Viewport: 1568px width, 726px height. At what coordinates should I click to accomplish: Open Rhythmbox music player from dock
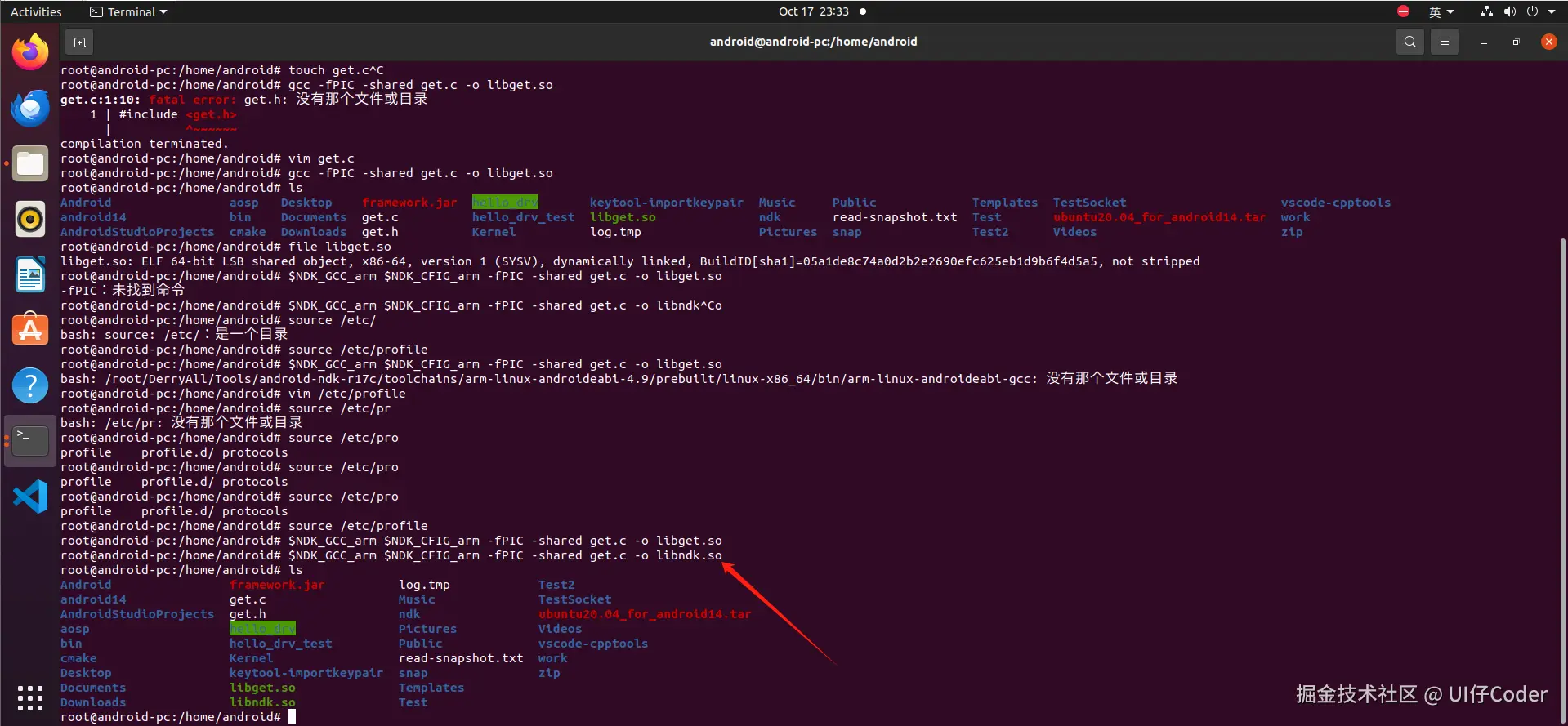[x=30, y=219]
